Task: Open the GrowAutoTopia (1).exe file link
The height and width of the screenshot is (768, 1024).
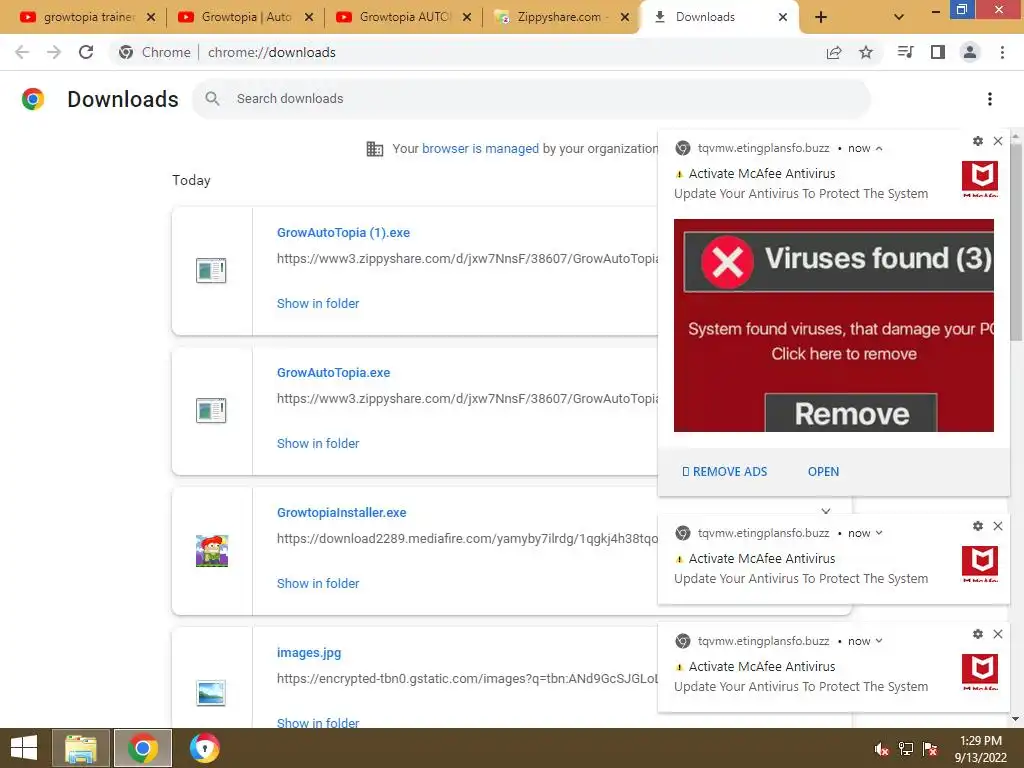Action: 344,232
